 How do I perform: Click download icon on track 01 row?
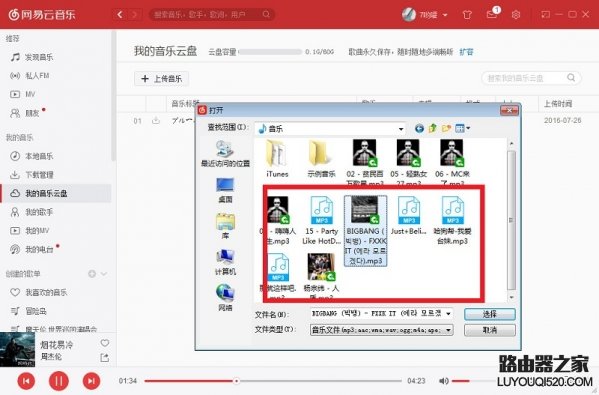pos(156,121)
